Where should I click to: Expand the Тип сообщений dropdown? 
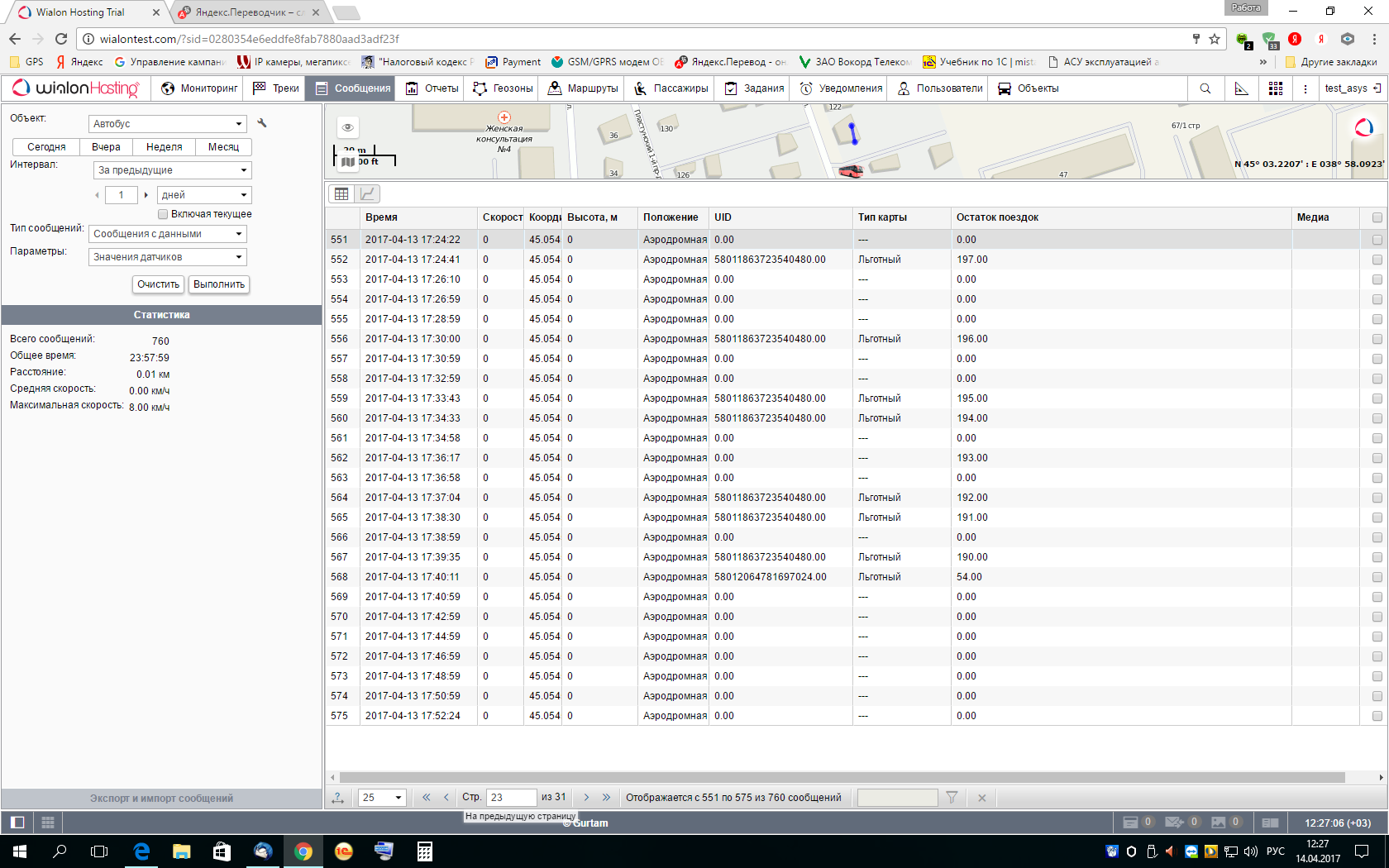click(168, 234)
